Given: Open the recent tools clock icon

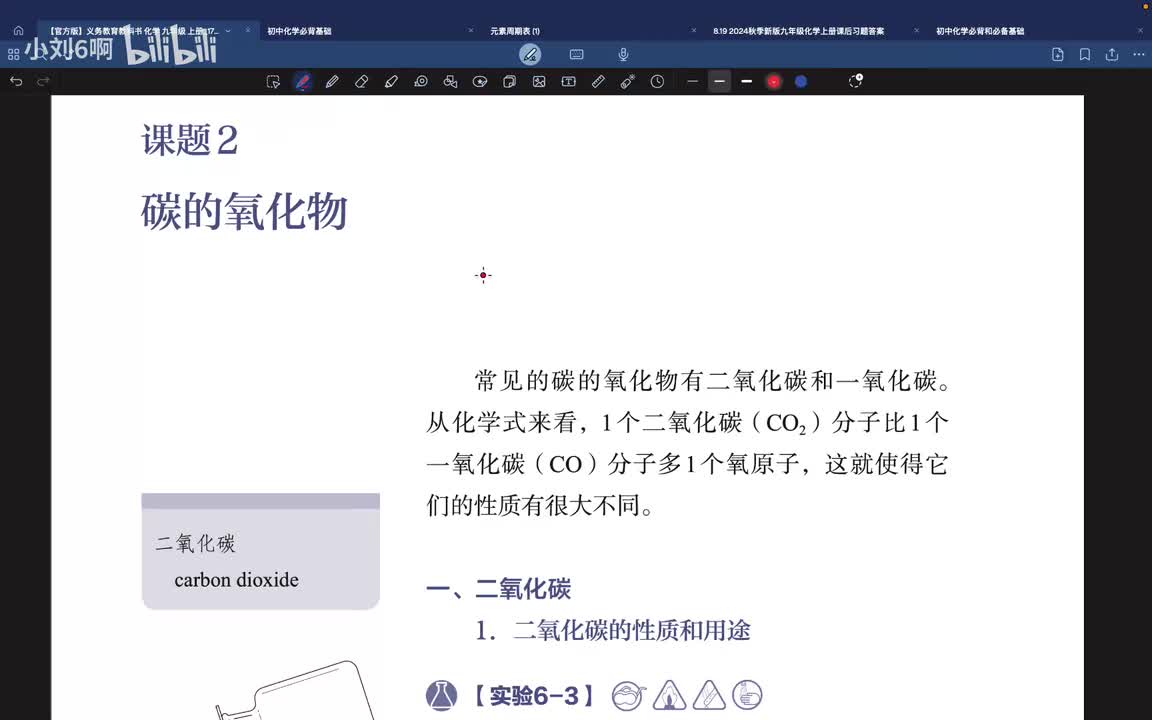Looking at the screenshot, I should click(658, 82).
